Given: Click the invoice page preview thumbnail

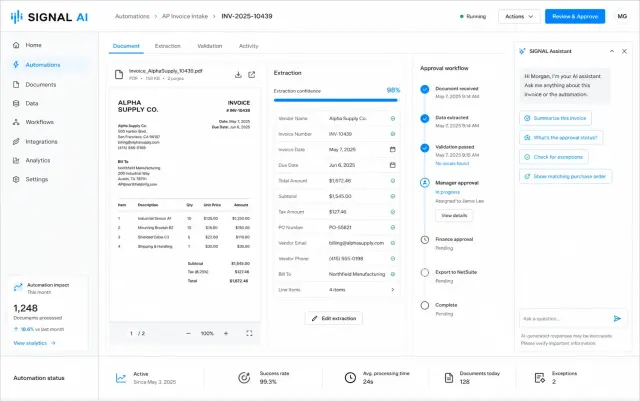Looking at the screenshot, I should [185, 204].
